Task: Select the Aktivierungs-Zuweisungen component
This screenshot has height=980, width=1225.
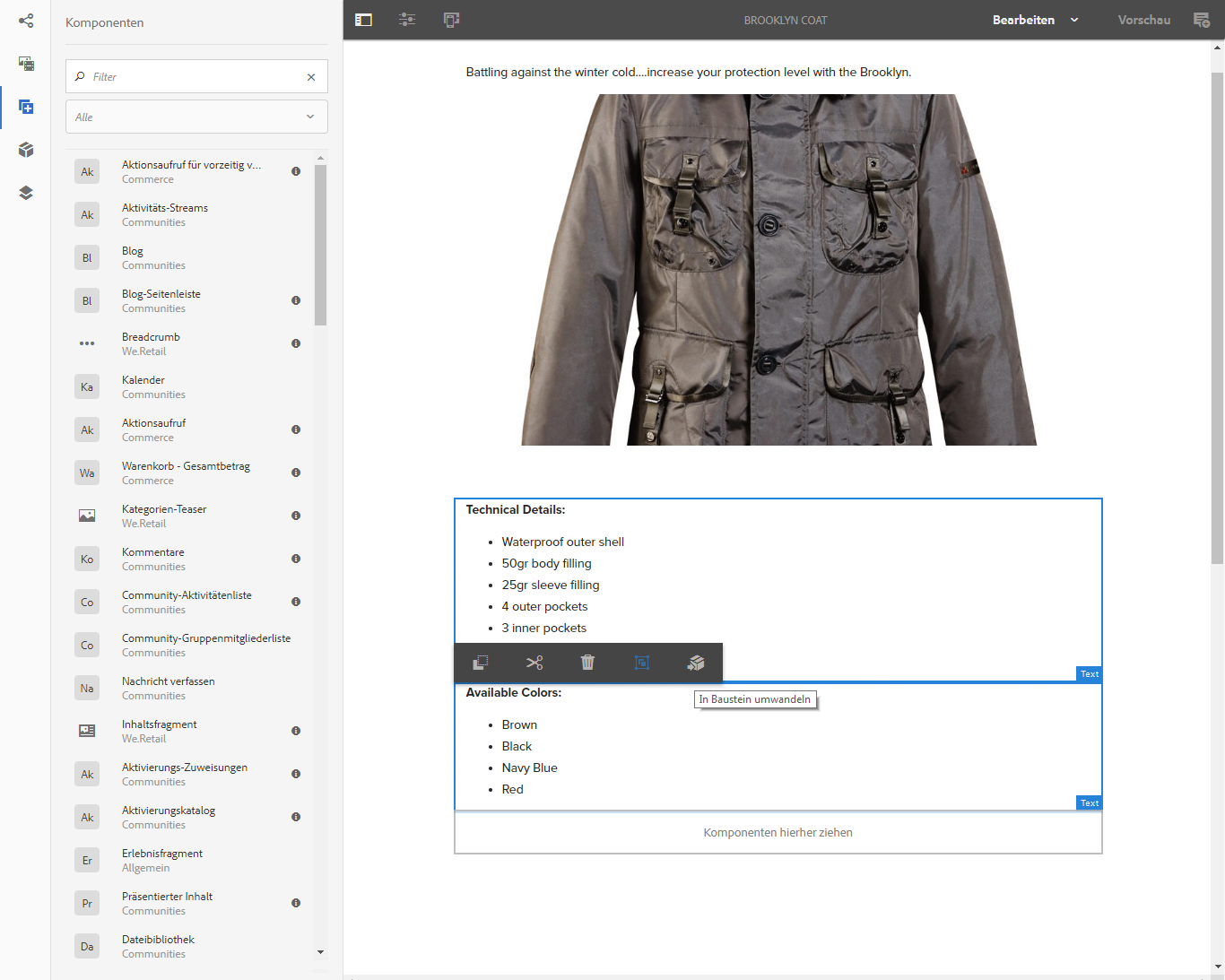Action: [x=189, y=774]
